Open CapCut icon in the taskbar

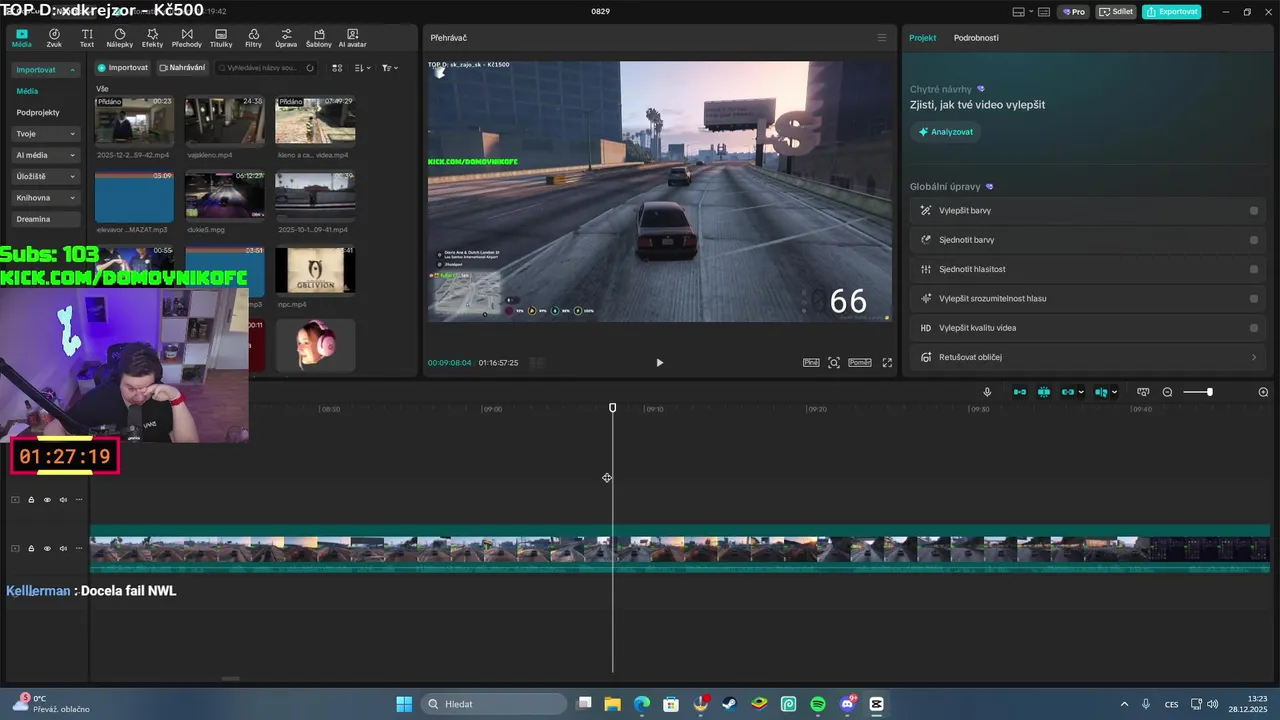[877, 704]
